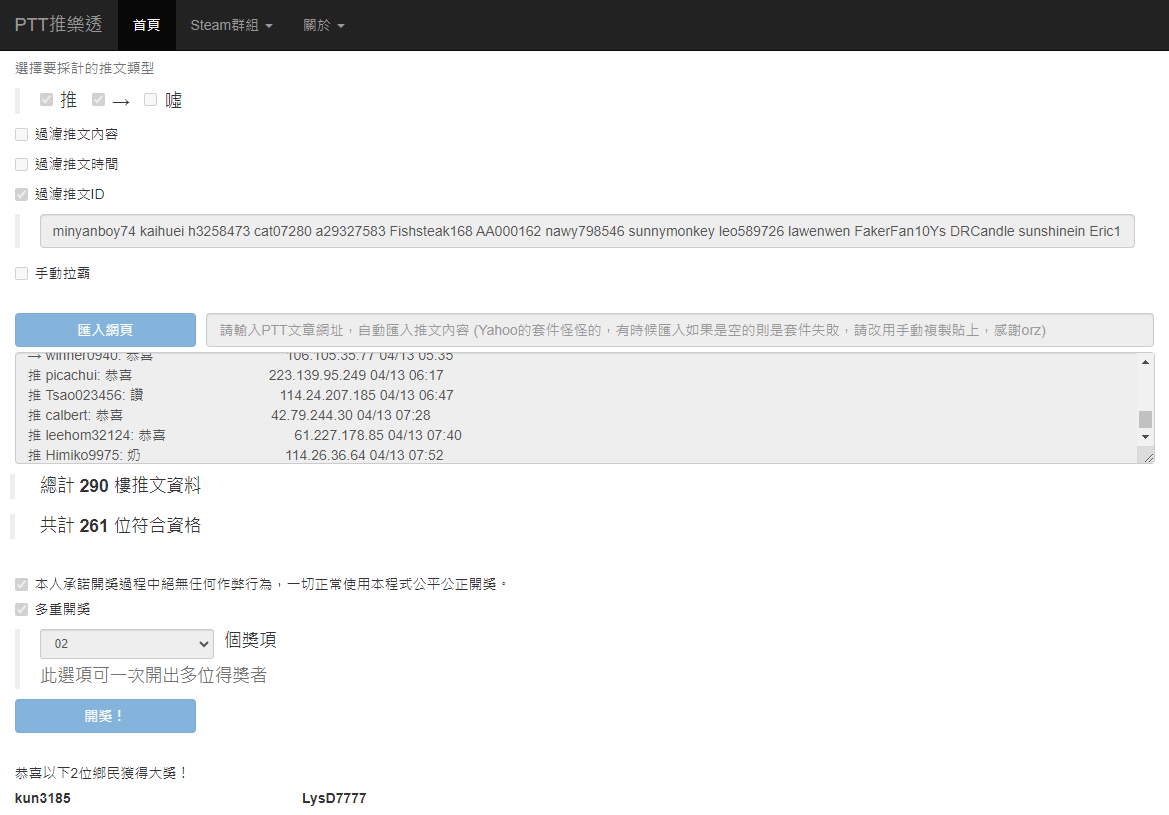
Task: Click the 恭喜以下2位鄉民獲得大獎 text
Action: pyautogui.click(x=101, y=773)
